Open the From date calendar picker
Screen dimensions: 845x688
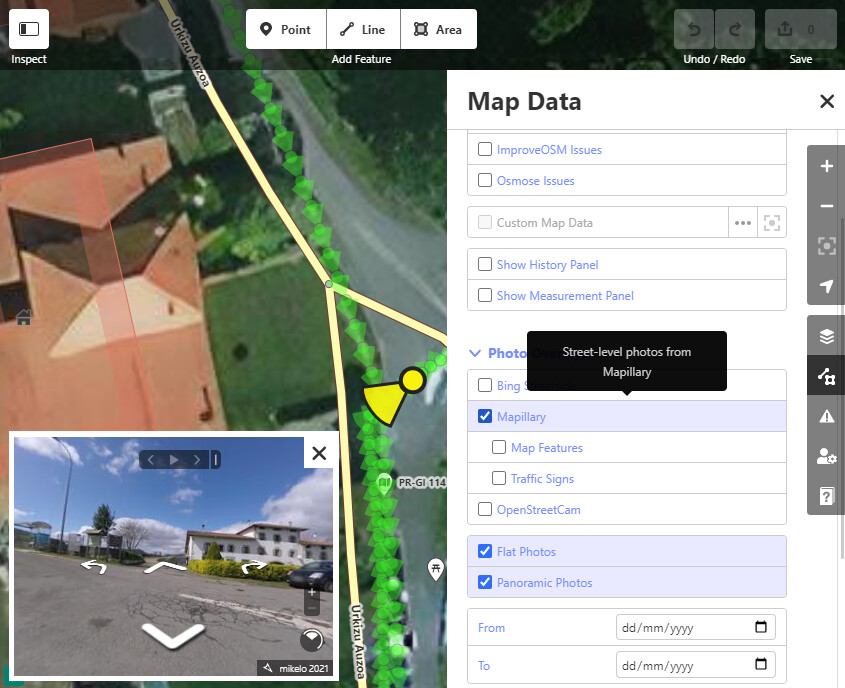tap(761, 627)
